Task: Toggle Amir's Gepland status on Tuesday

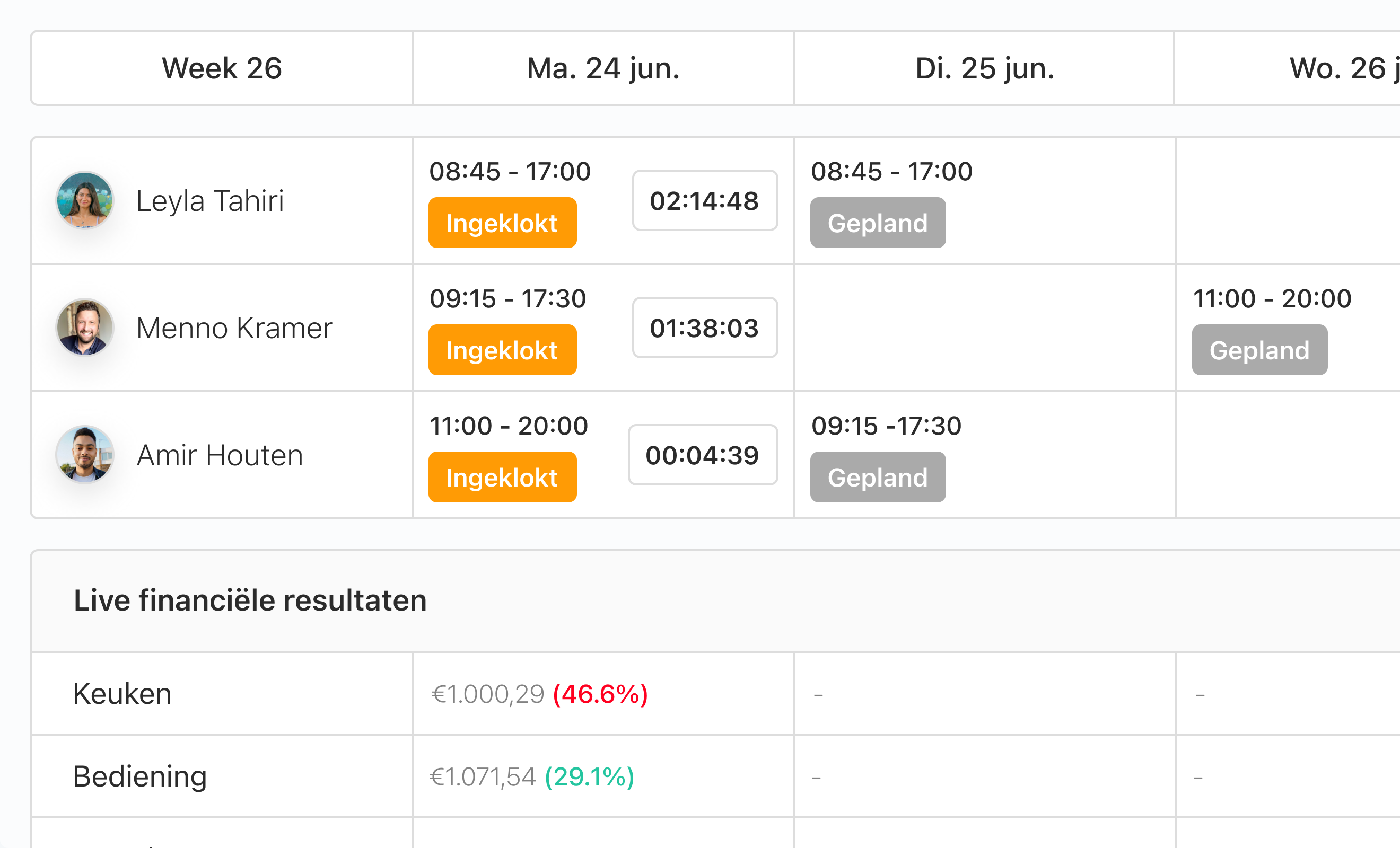Action: [877, 477]
